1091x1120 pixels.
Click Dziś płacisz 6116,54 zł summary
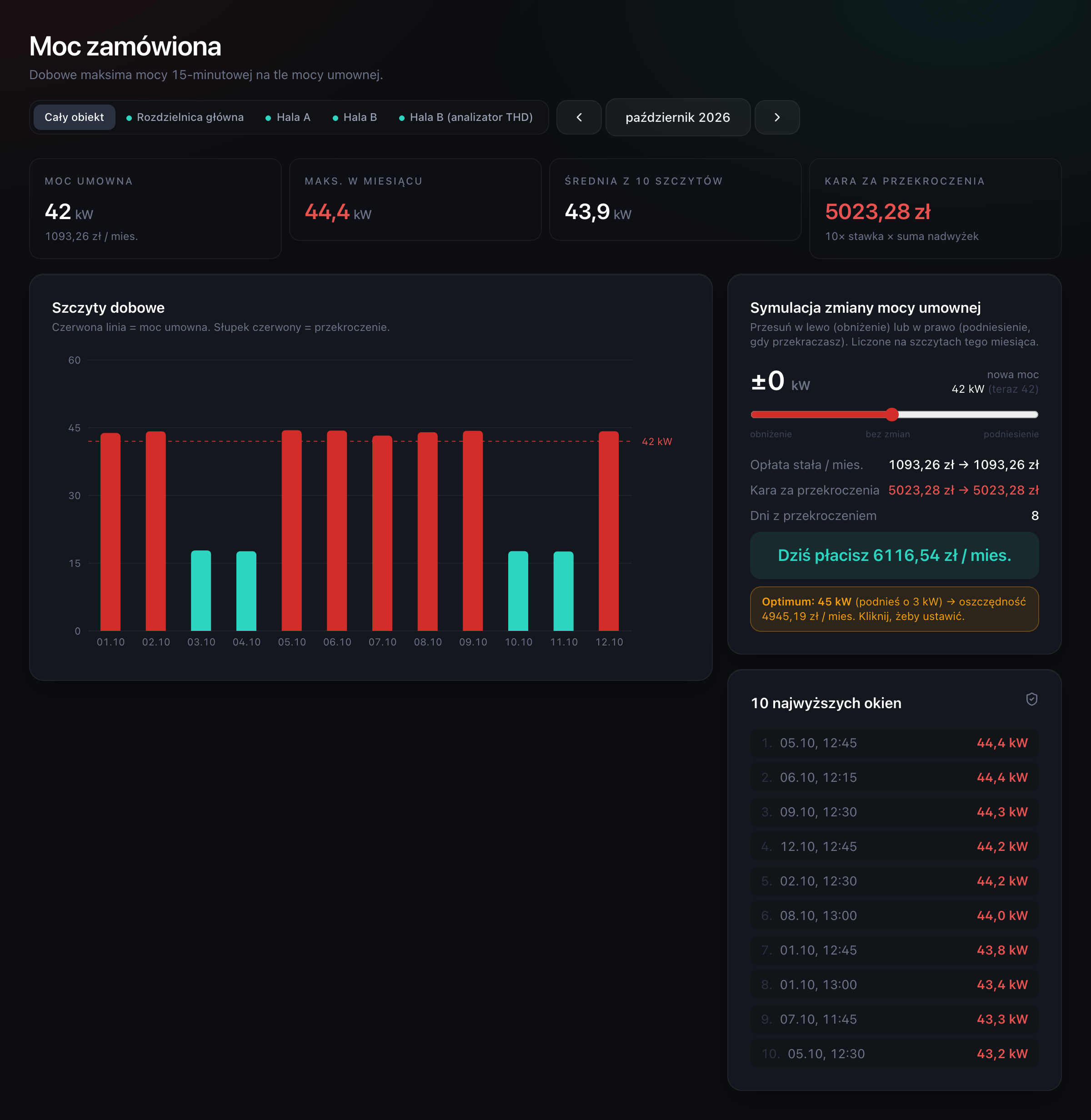[894, 555]
